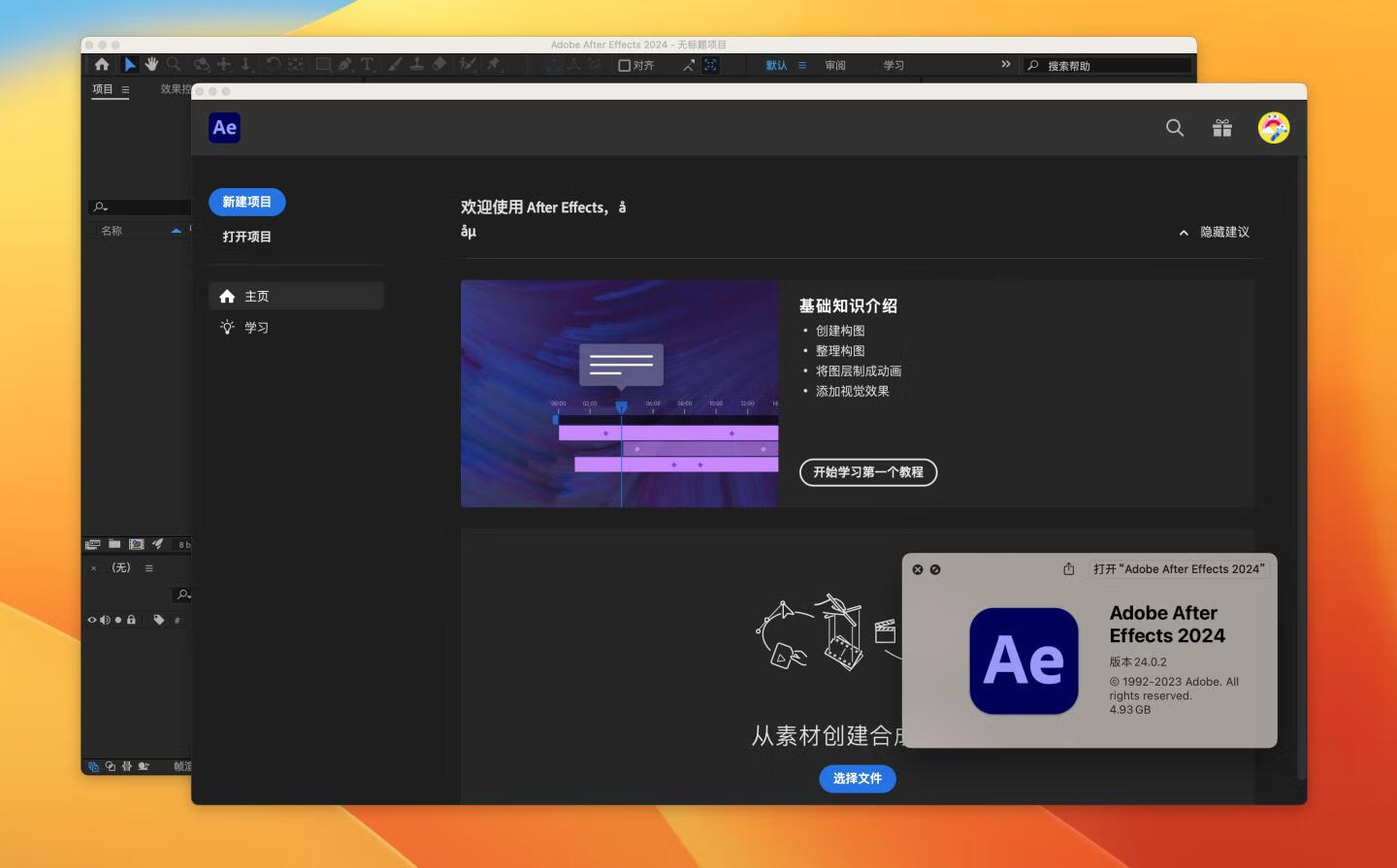Open your Adobe profile avatar
The image size is (1397, 868).
pyautogui.click(x=1274, y=127)
